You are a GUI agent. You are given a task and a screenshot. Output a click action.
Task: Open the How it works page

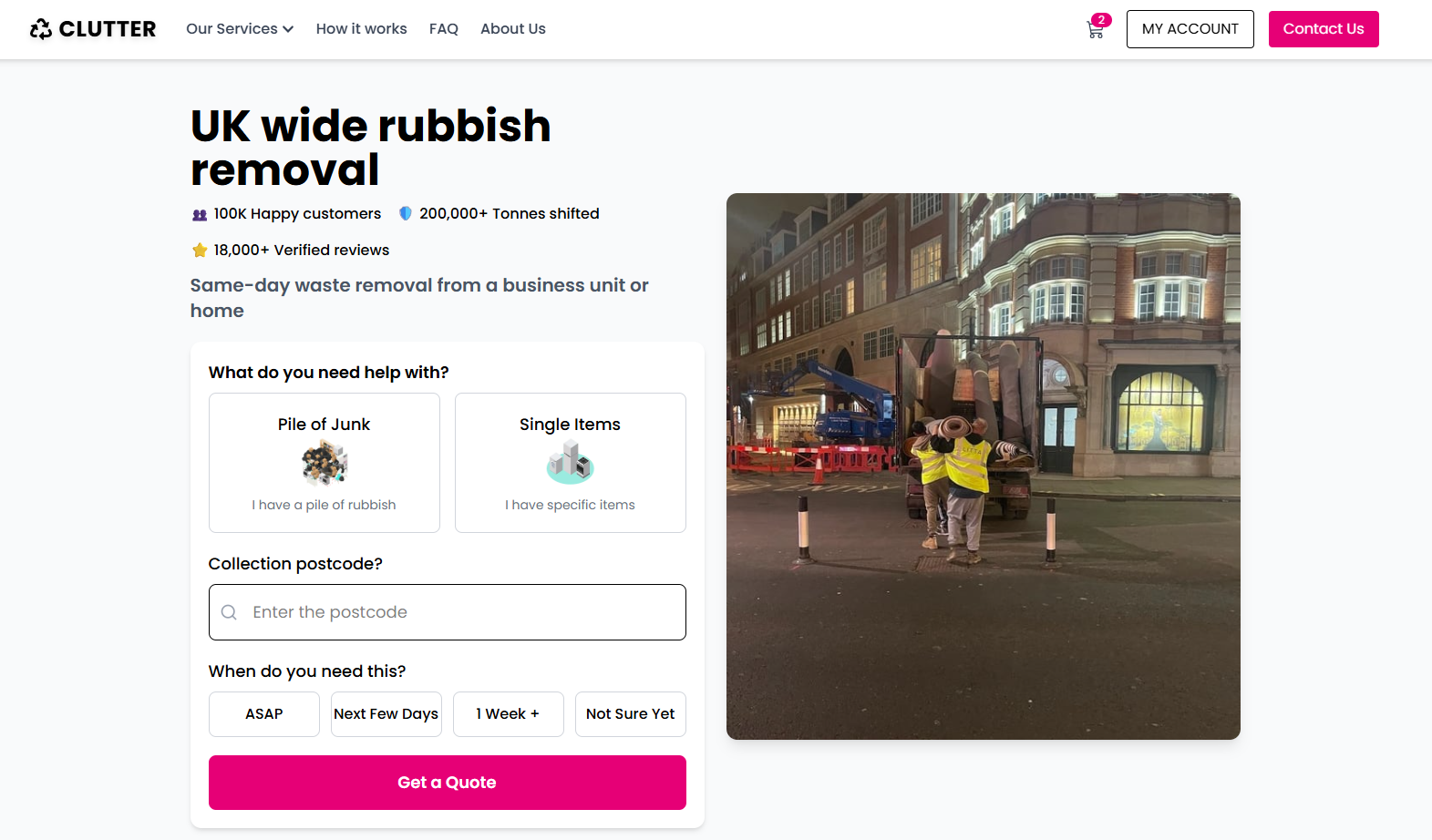(362, 29)
